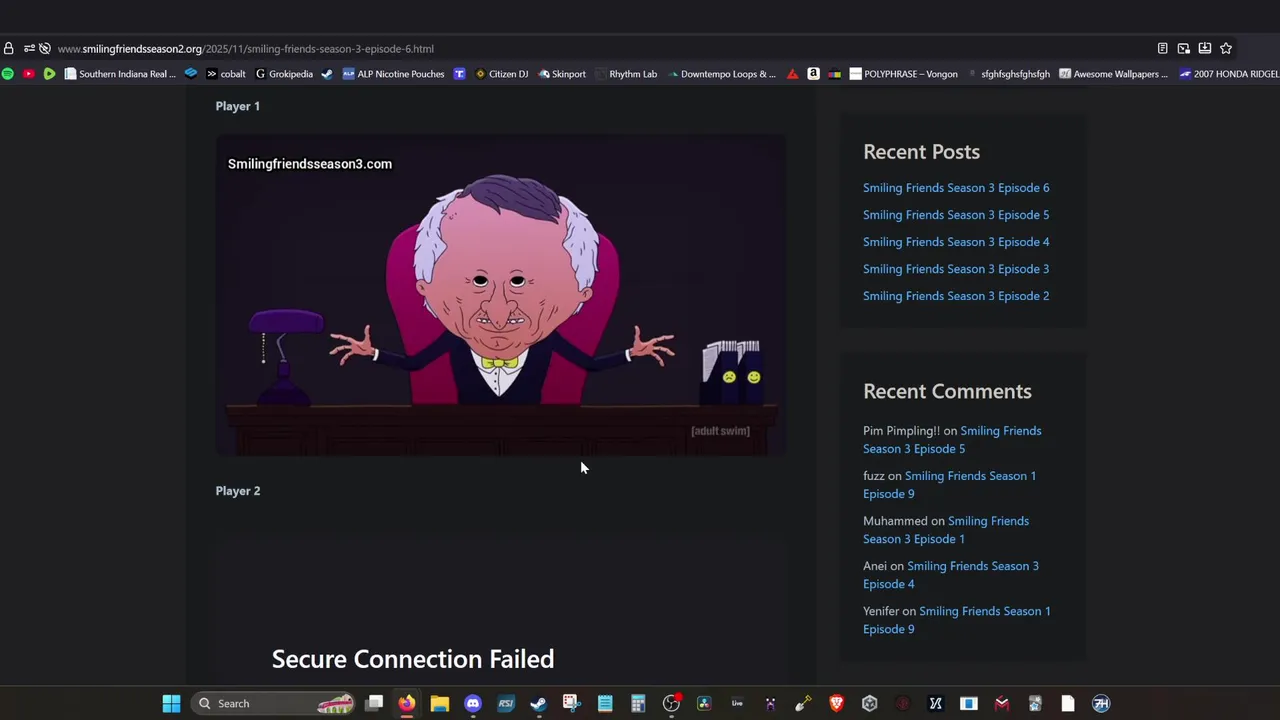Open the 2007 HONDA RIDGELINE bookmark

pos(1228,74)
